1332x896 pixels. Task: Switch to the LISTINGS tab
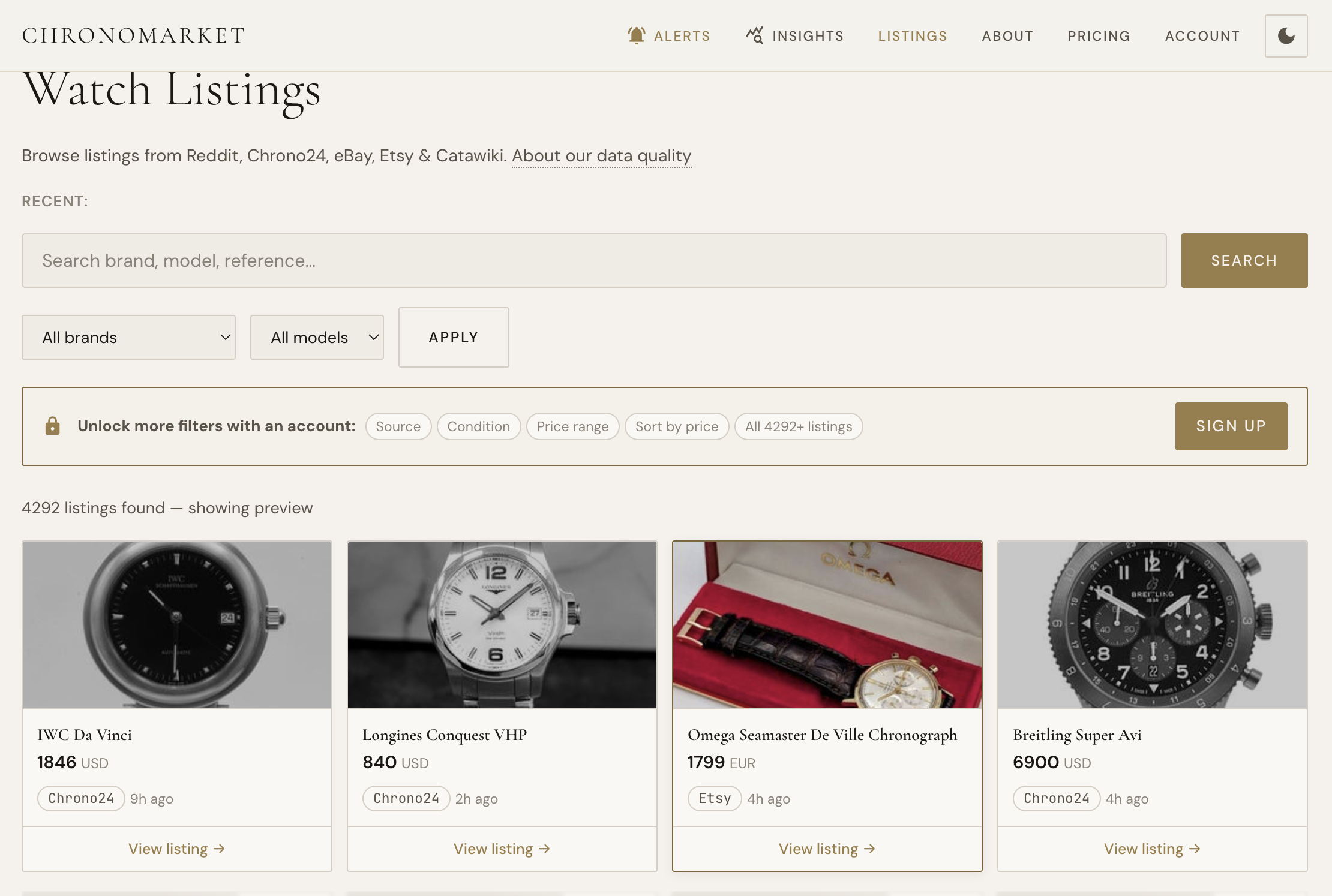[x=912, y=35]
